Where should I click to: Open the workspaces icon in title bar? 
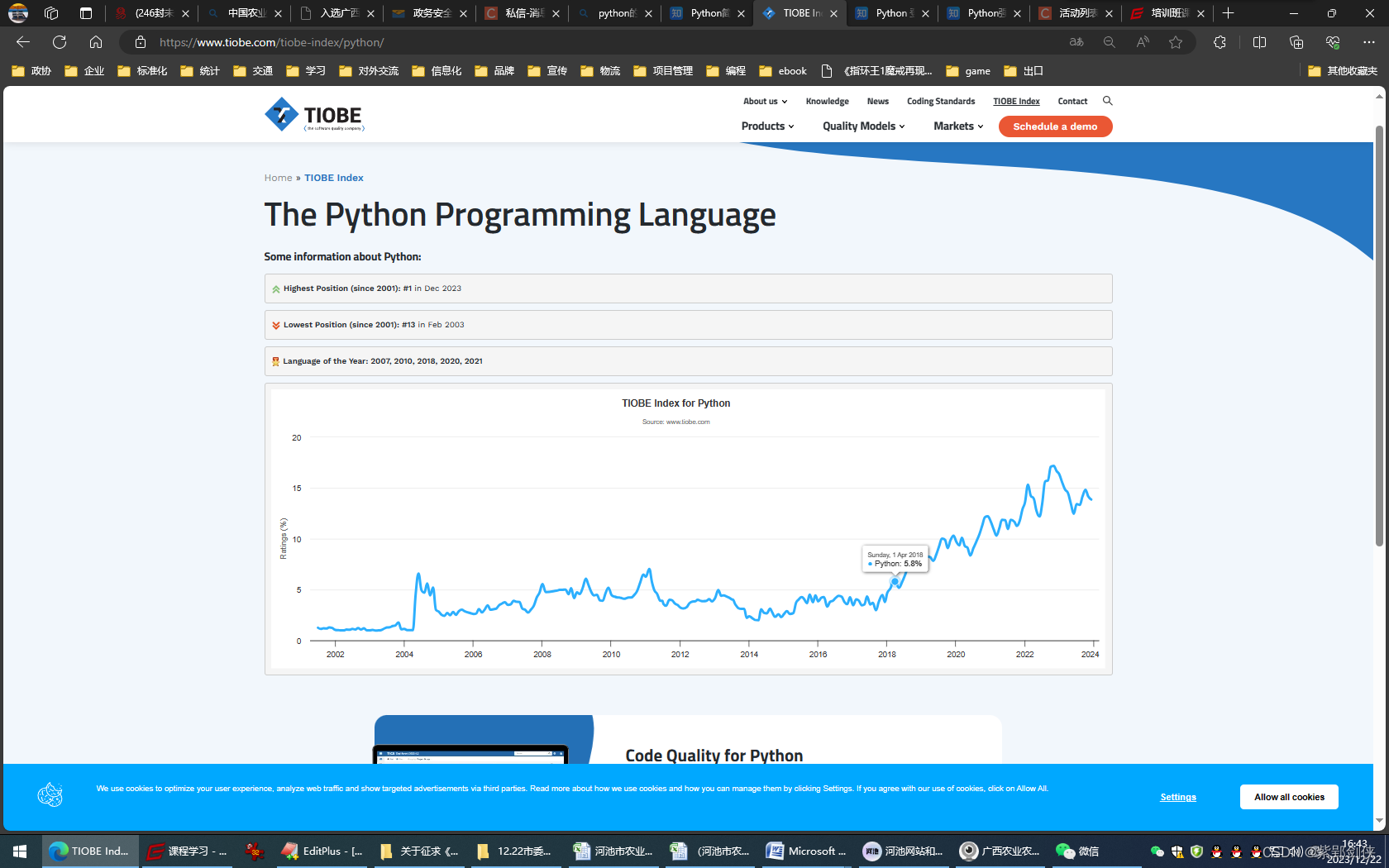[x=51, y=13]
